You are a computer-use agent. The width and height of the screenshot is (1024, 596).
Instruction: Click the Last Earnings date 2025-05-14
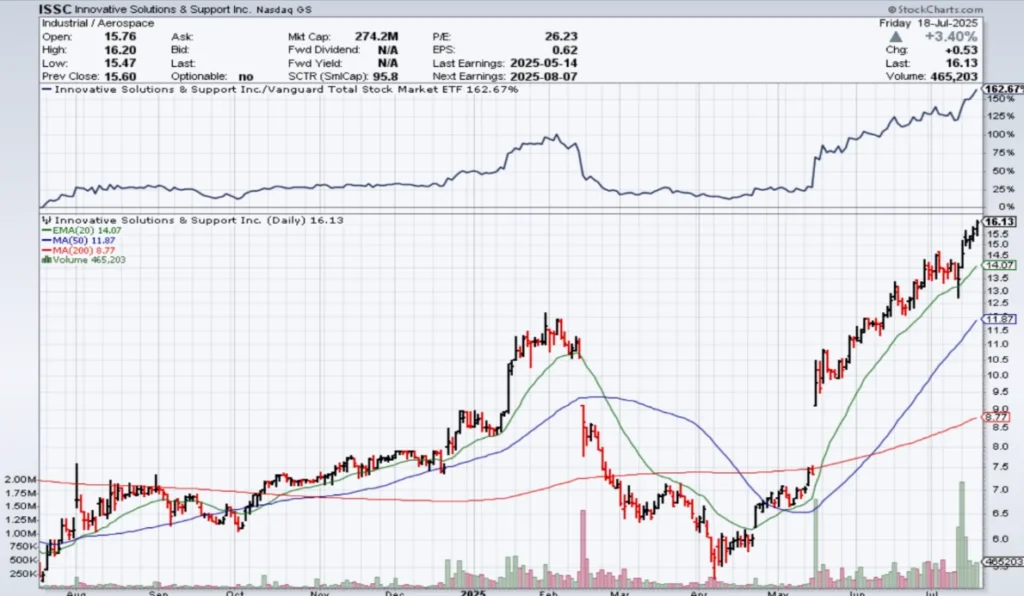[543, 63]
